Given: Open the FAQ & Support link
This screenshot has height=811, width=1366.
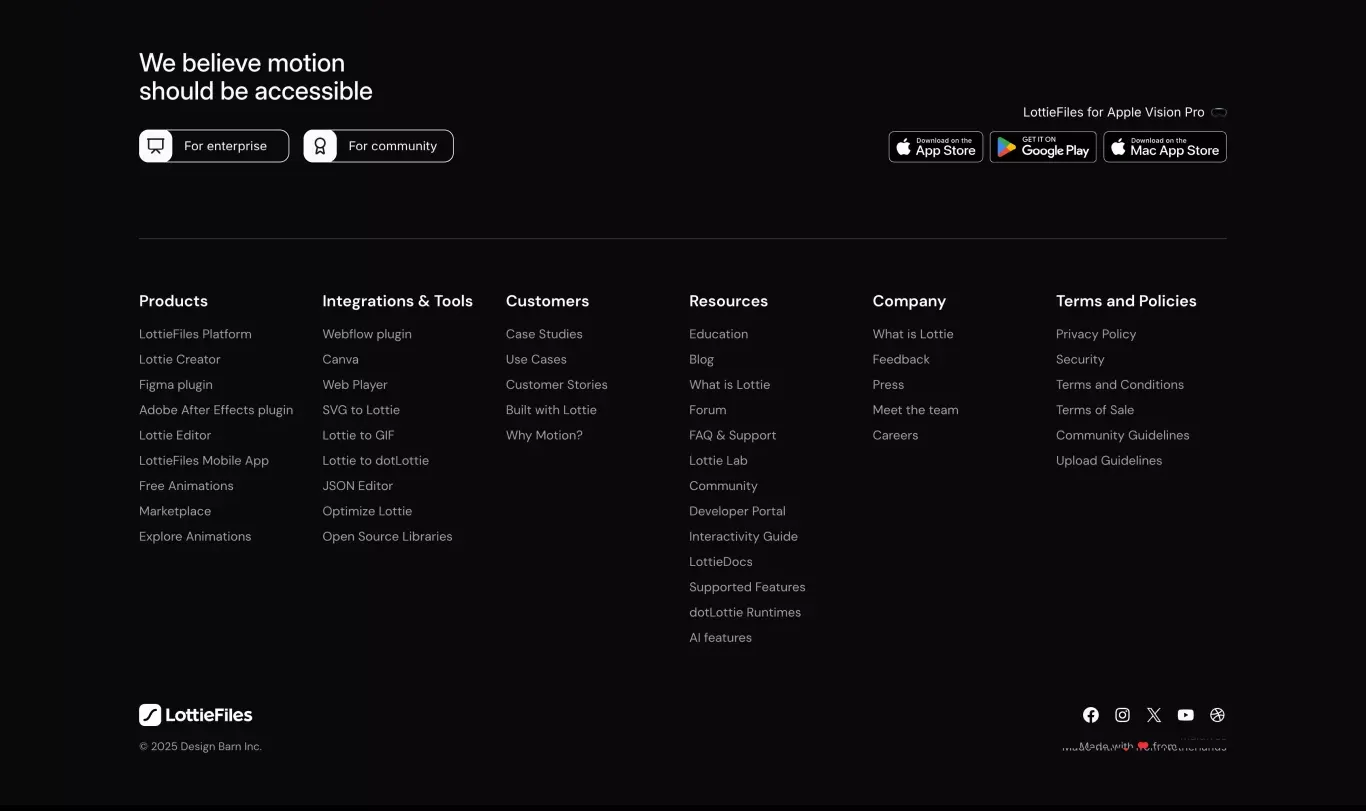Looking at the screenshot, I should 732,435.
